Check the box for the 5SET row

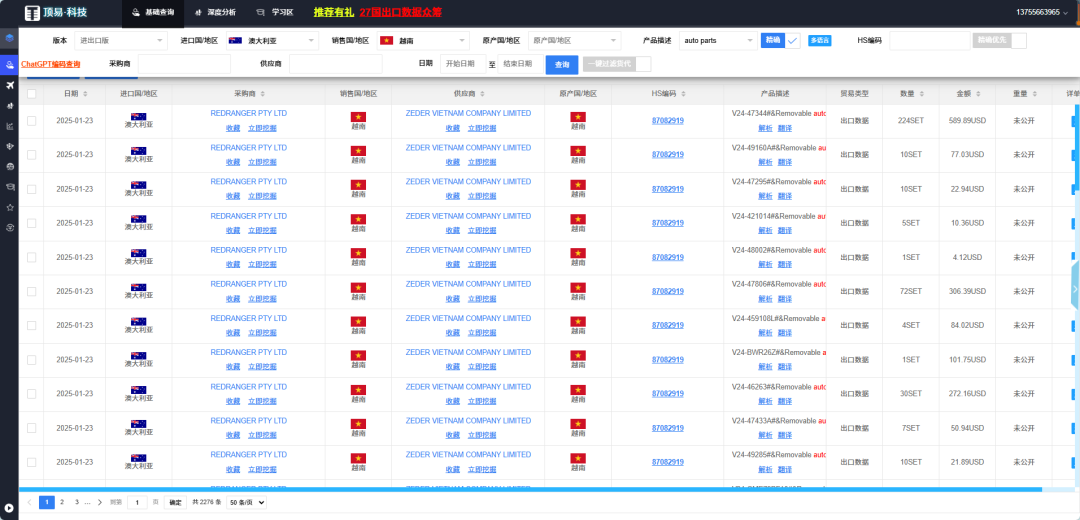click(31, 223)
